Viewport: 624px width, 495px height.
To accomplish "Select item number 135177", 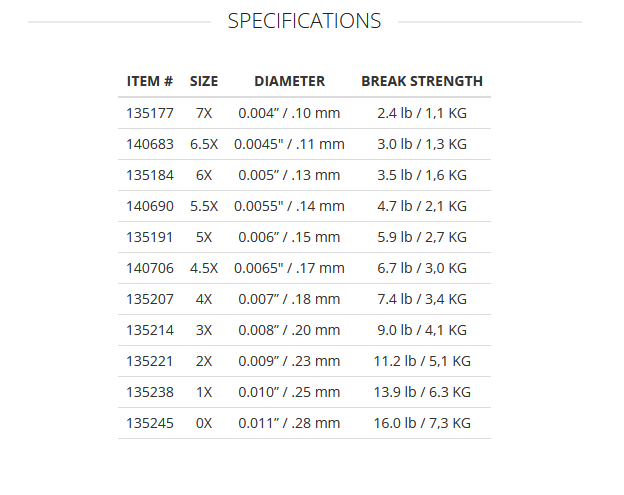I will 150,113.
